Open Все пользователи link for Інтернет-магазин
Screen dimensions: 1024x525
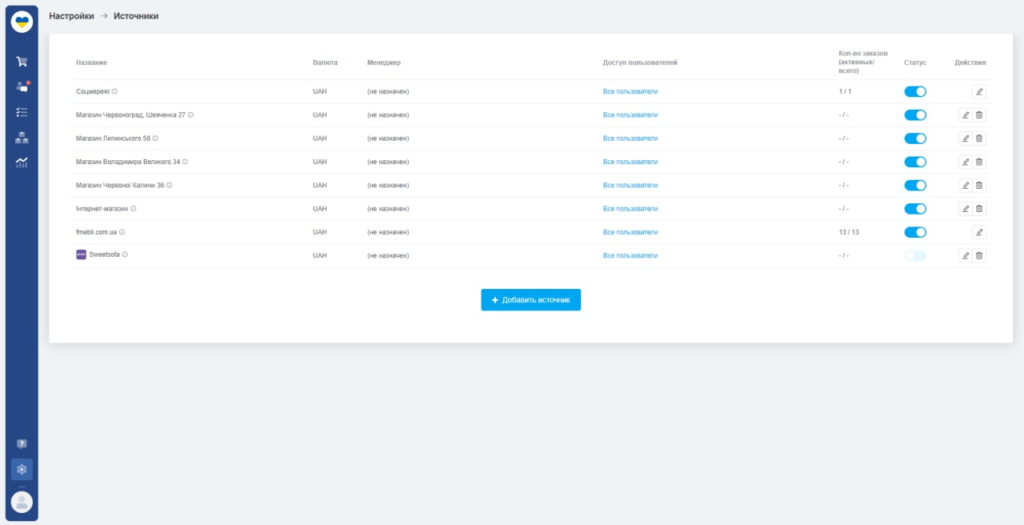pos(630,209)
